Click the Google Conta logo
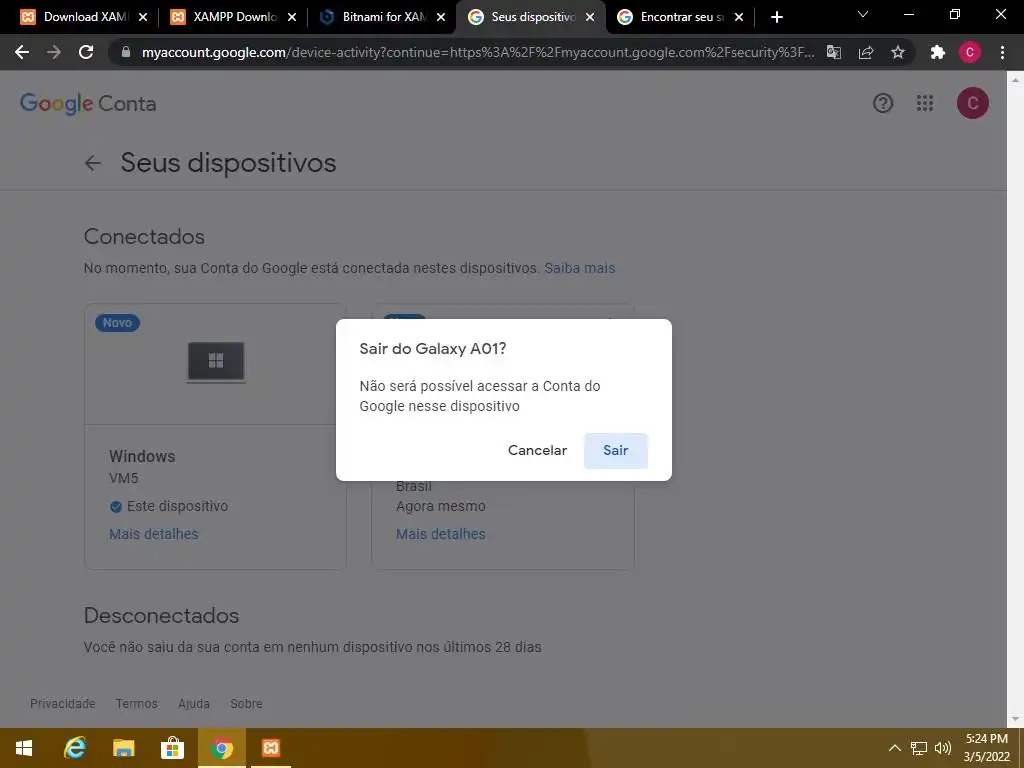This screenshot has width=1024, height=768. click(x=88, y=104)
